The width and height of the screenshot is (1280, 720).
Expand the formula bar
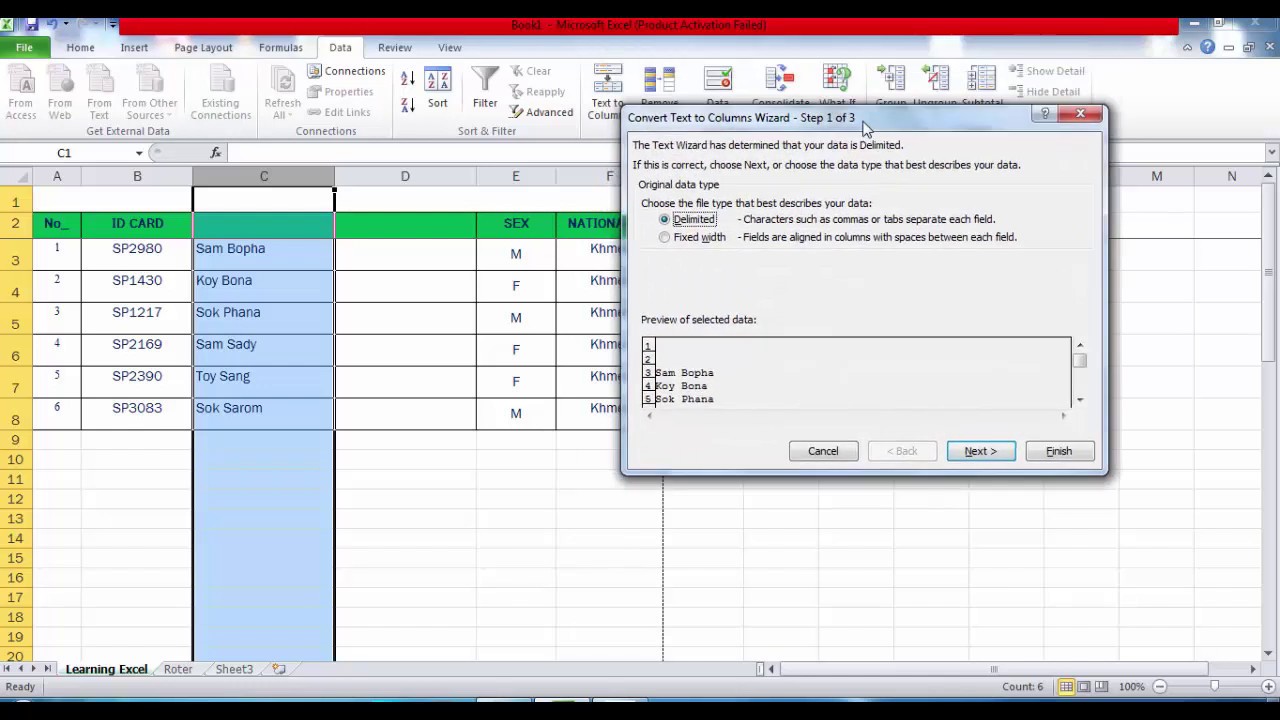(x=1271, y=153)
